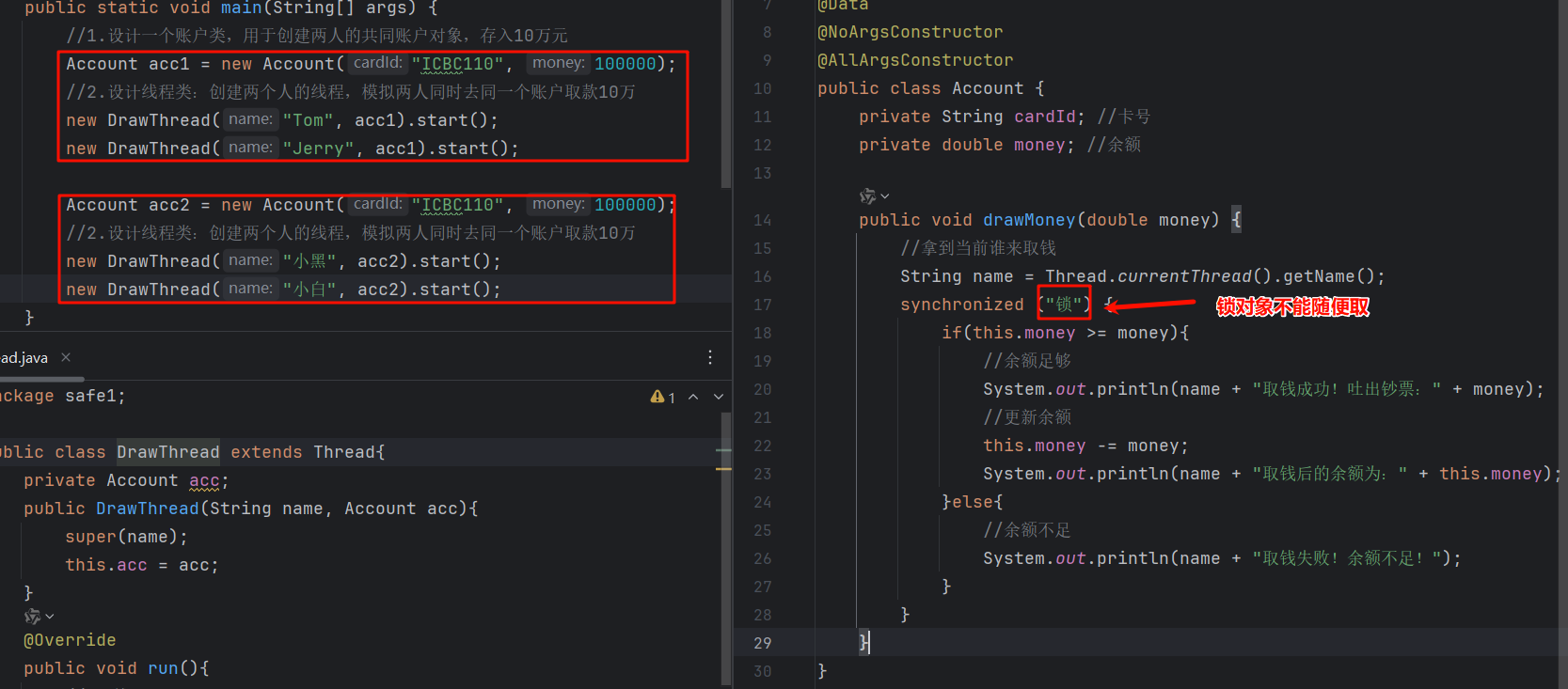Click the if(this.money >= money) condition

point(1065,333)
